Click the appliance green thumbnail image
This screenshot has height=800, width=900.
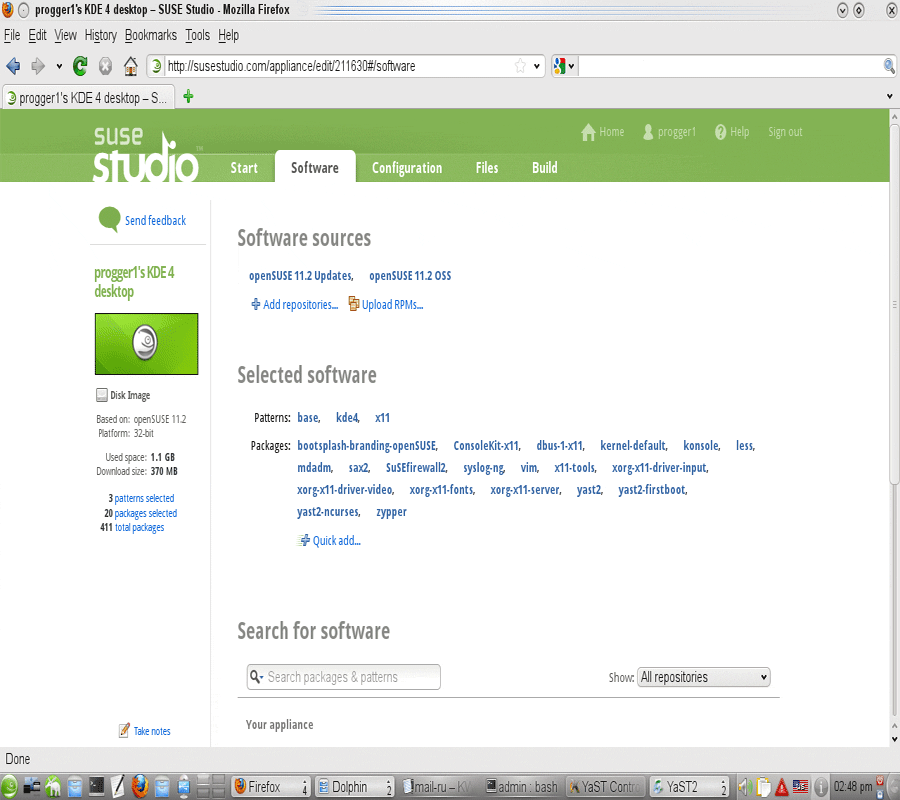click(146, 344)
